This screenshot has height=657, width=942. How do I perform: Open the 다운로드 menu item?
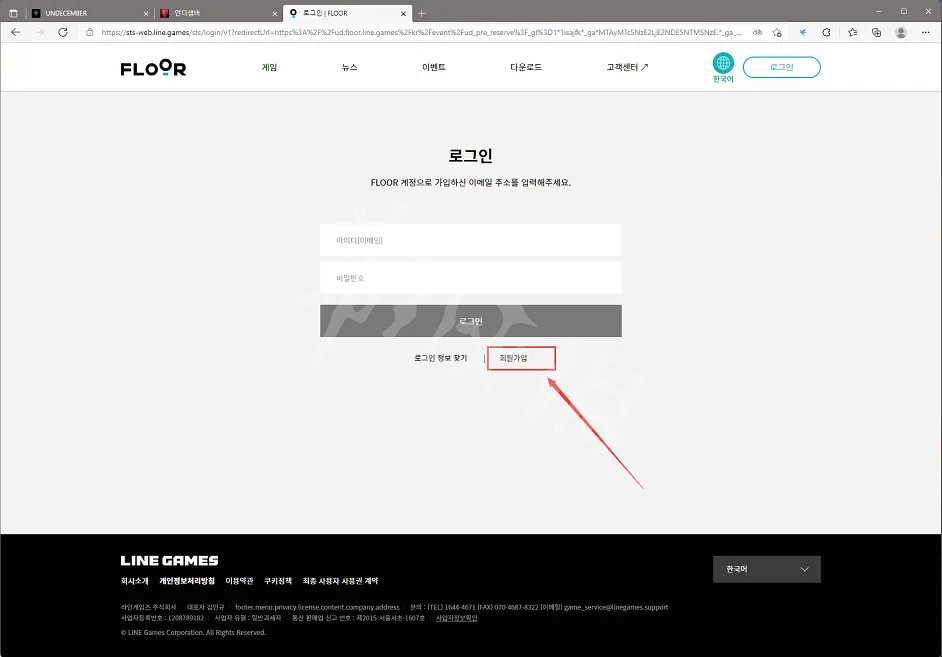(526, 68)
